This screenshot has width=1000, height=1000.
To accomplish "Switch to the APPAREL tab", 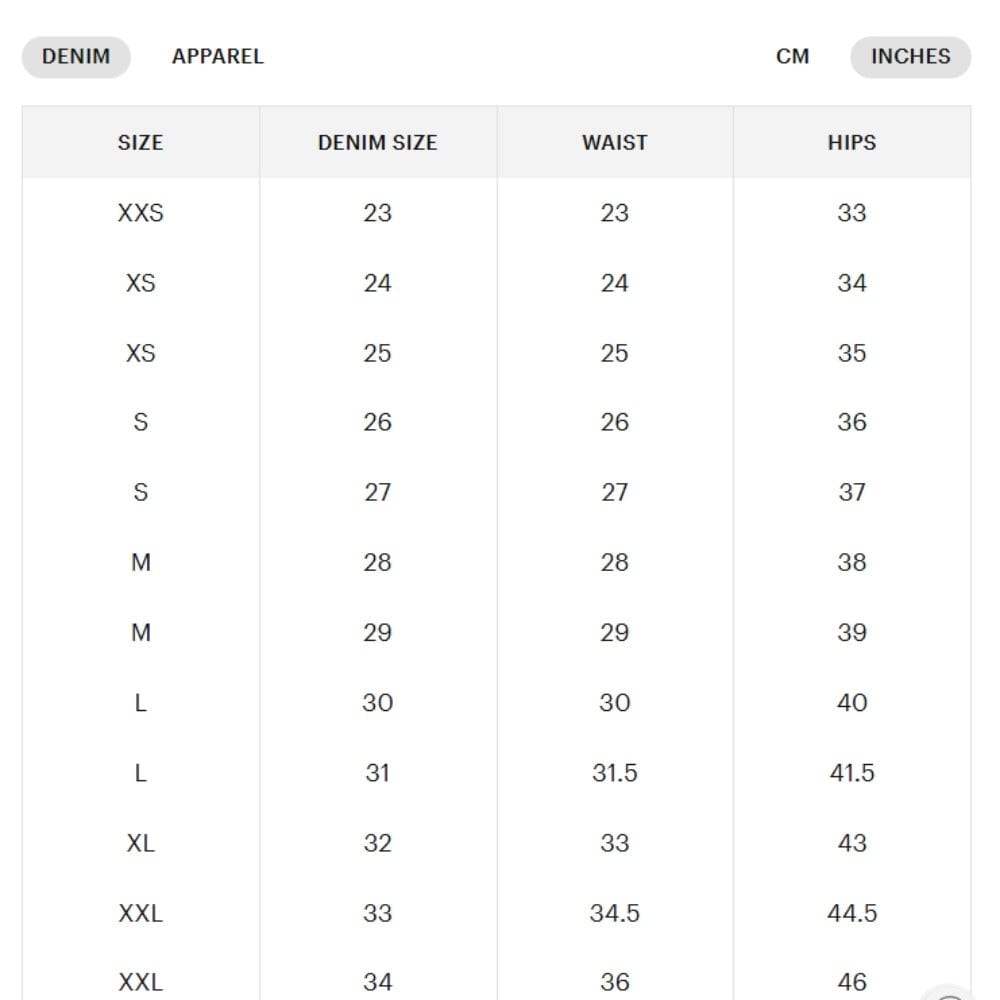I will (218, 57).
